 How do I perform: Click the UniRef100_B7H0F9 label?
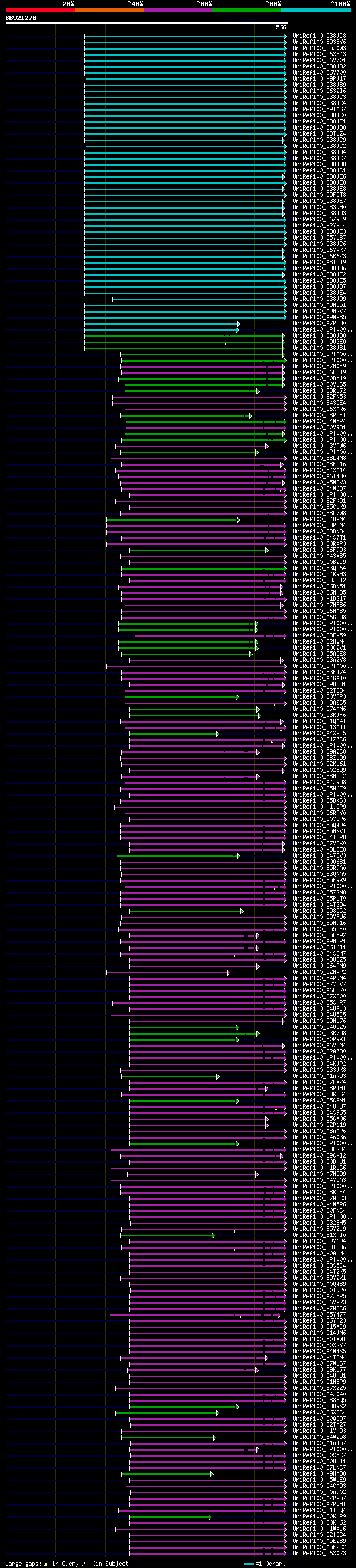click(x=319, y=367)
